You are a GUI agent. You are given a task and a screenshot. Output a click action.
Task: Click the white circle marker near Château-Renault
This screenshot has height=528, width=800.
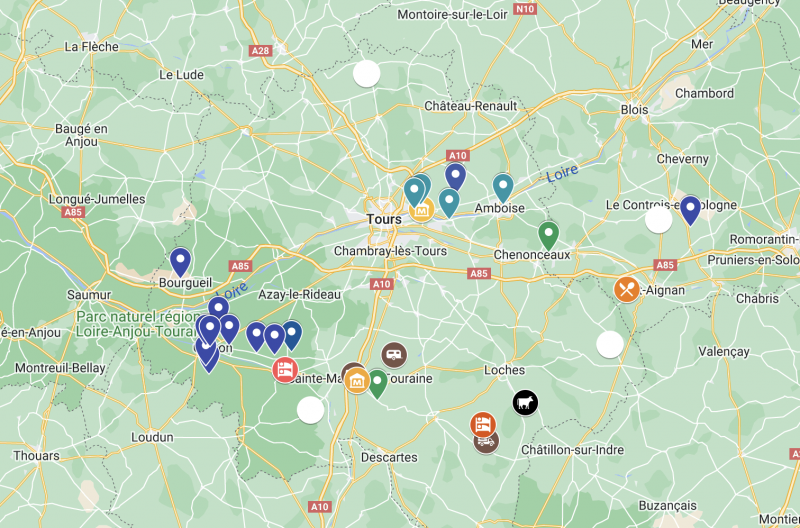366,73
